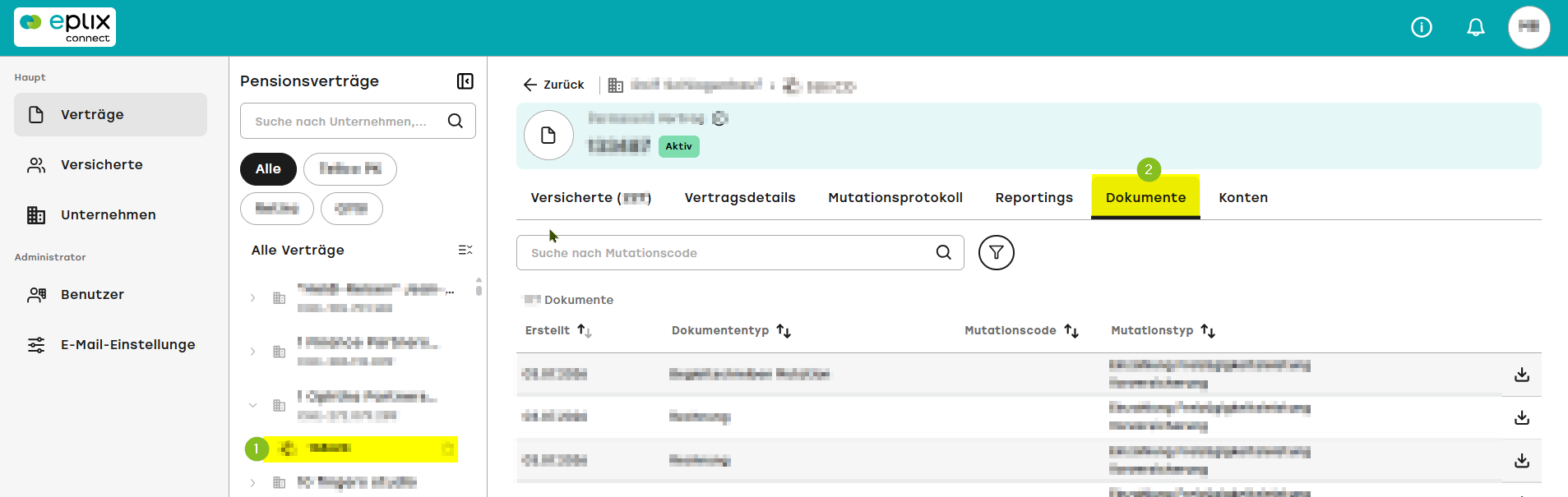Image resolution: width=1568 pixels, height=497 pixels.
Task: Click the Aktiv status badge
Action: [x=678, y=146]
